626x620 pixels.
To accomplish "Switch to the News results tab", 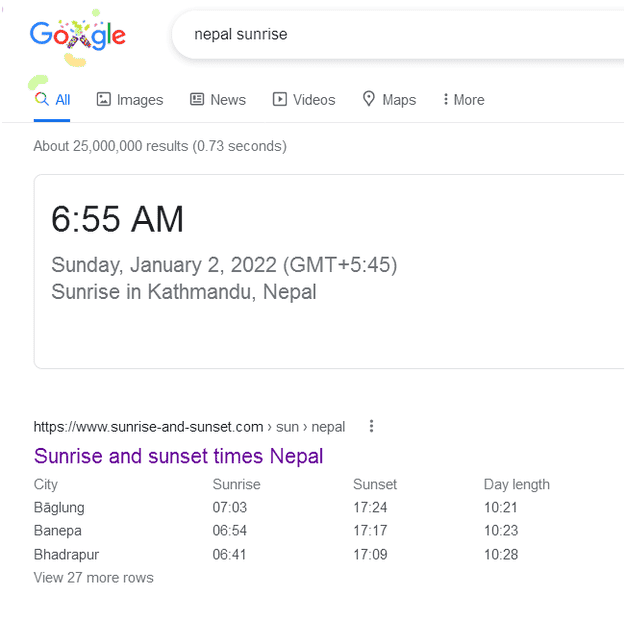I will pos(228,100).
